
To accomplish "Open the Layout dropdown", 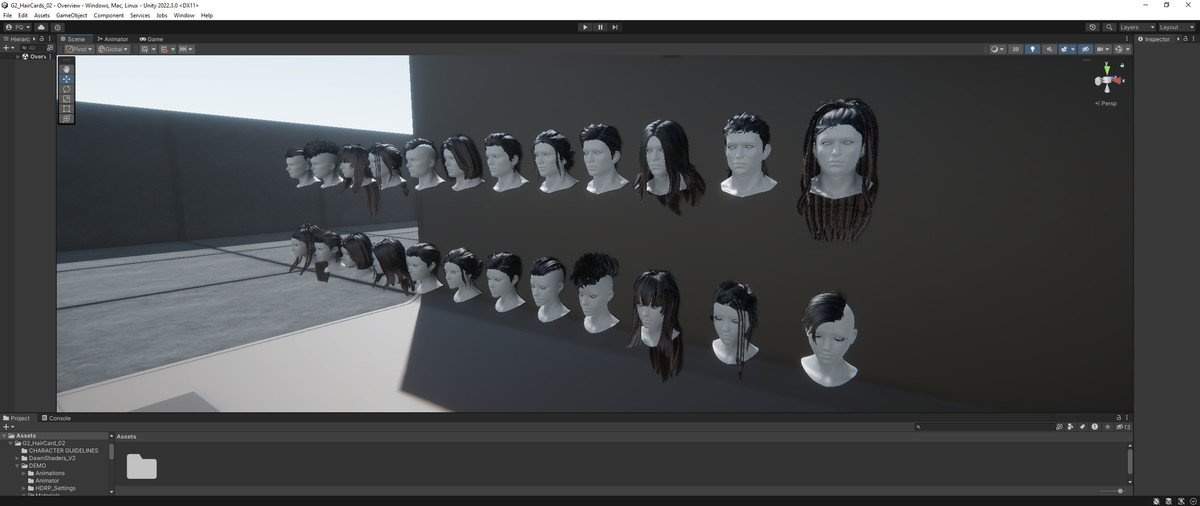I will pyautogui.click(x=1176, y=27).
